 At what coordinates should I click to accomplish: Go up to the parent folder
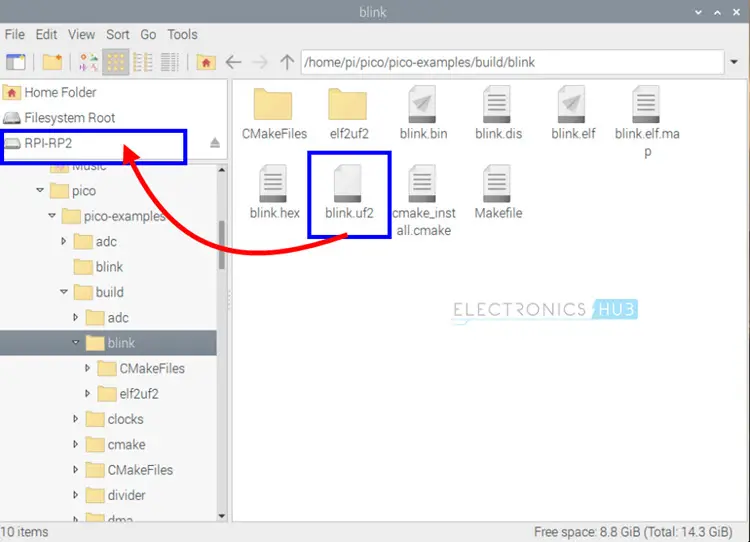[287, 62]
